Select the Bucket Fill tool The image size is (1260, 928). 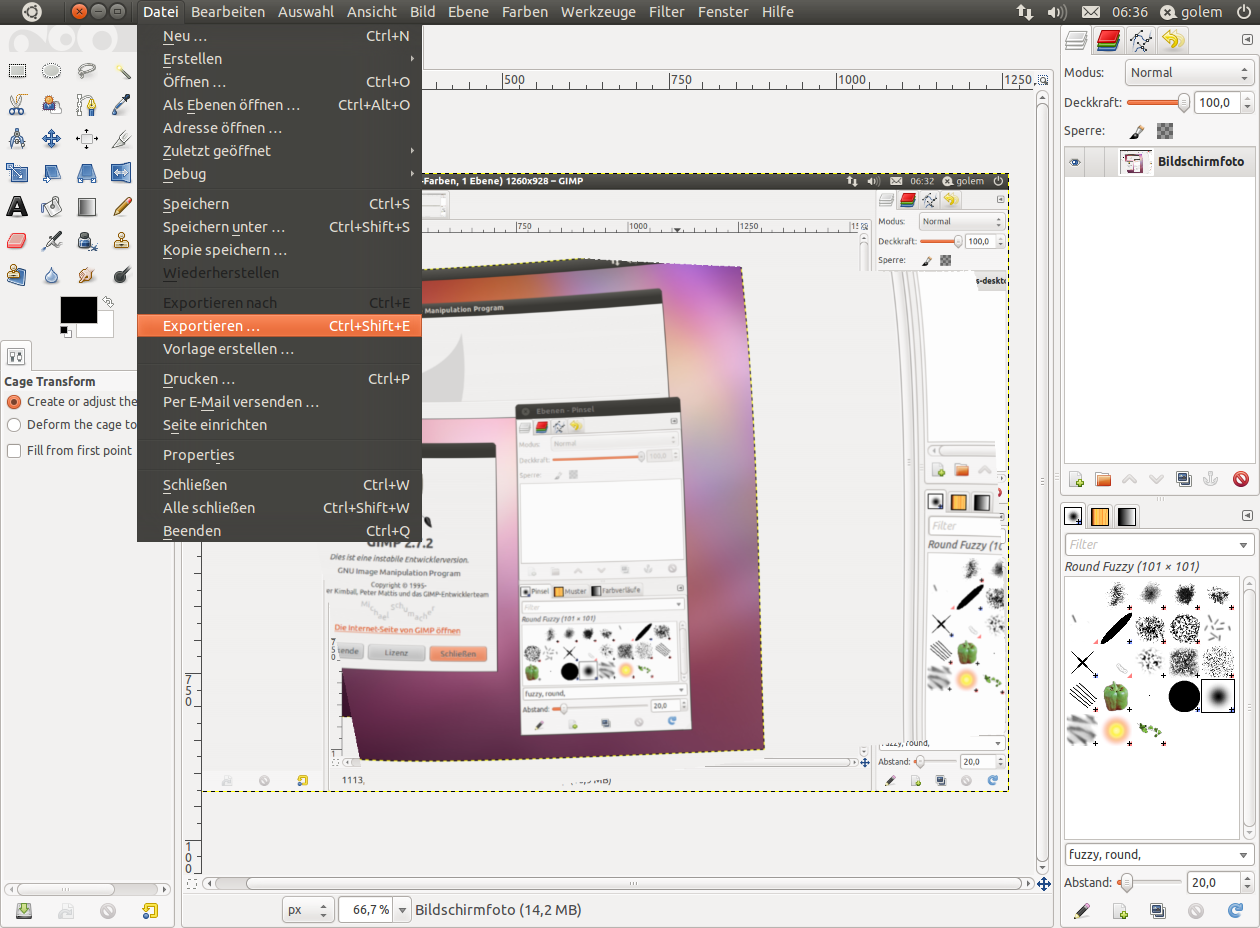point(51,206)
